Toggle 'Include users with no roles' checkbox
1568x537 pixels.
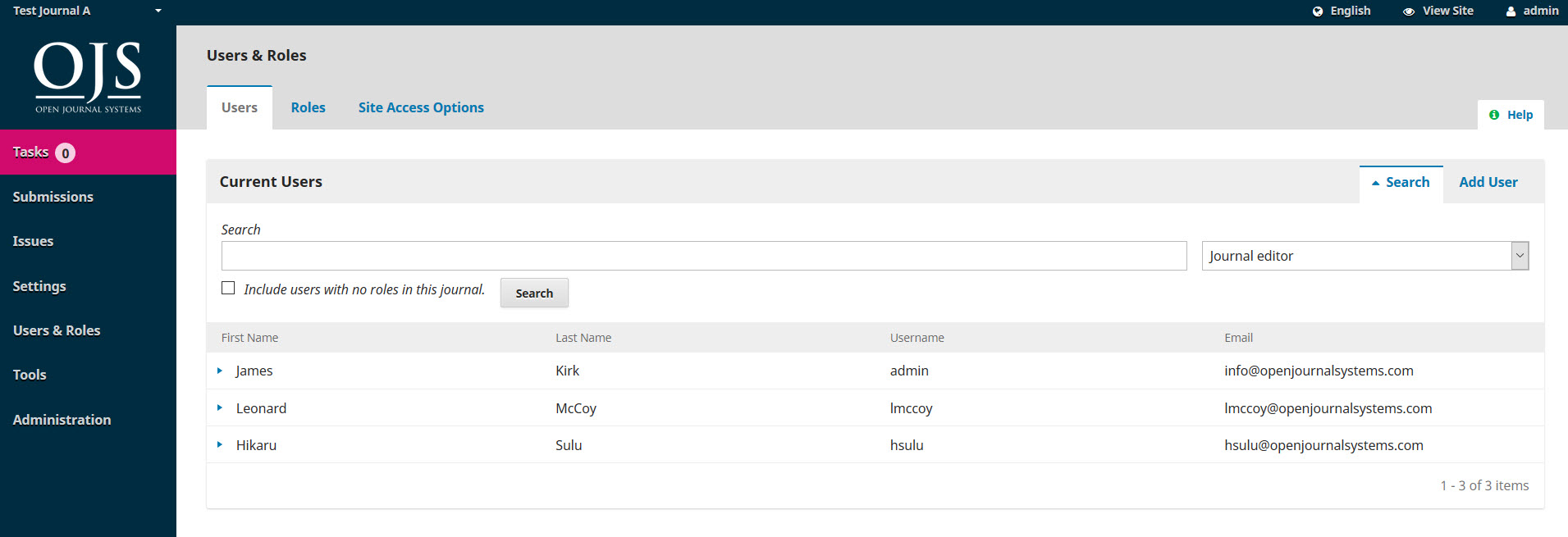click(x=228, y=288)
